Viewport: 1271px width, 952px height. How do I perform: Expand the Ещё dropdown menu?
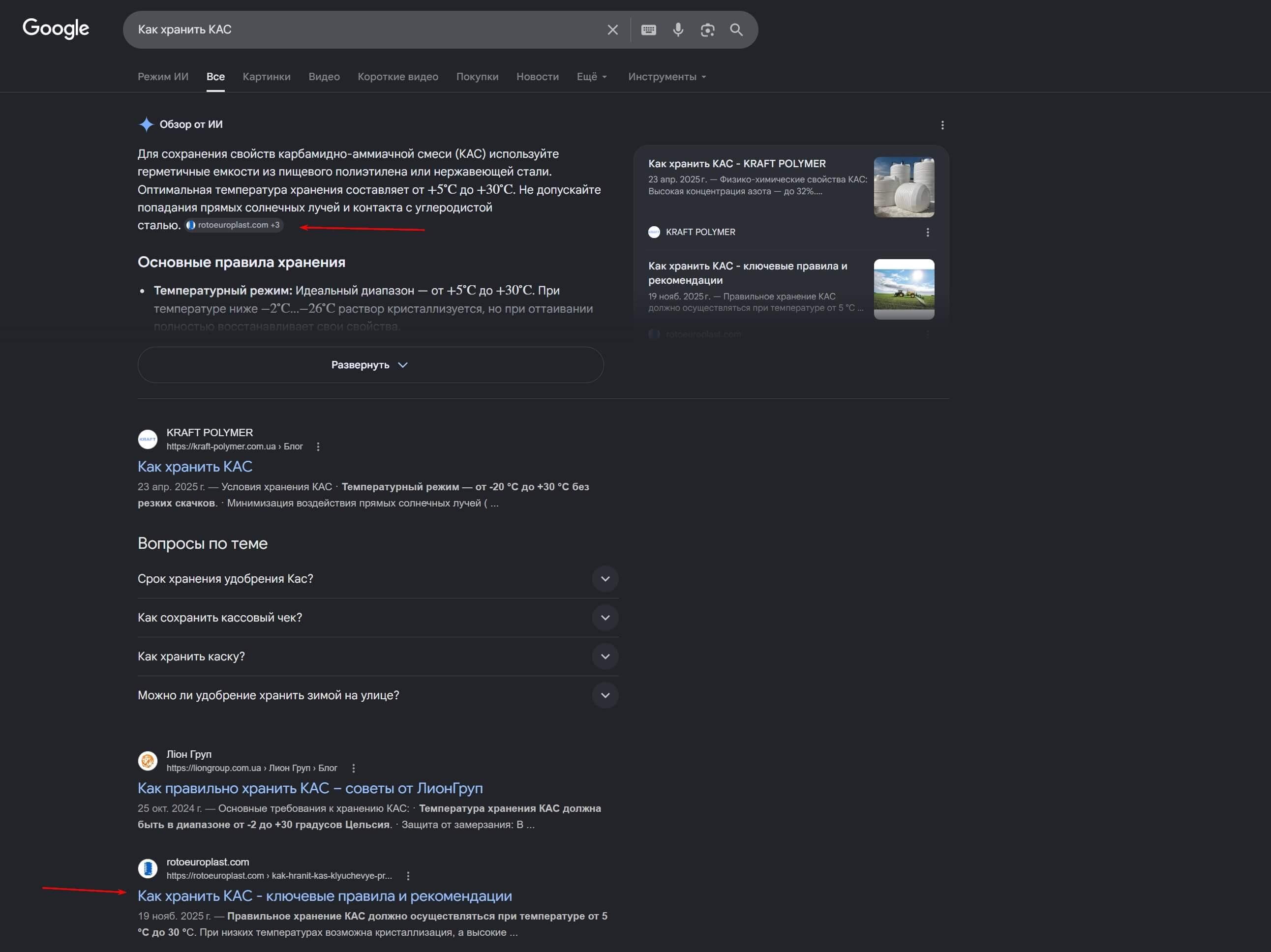coord(592,76)
